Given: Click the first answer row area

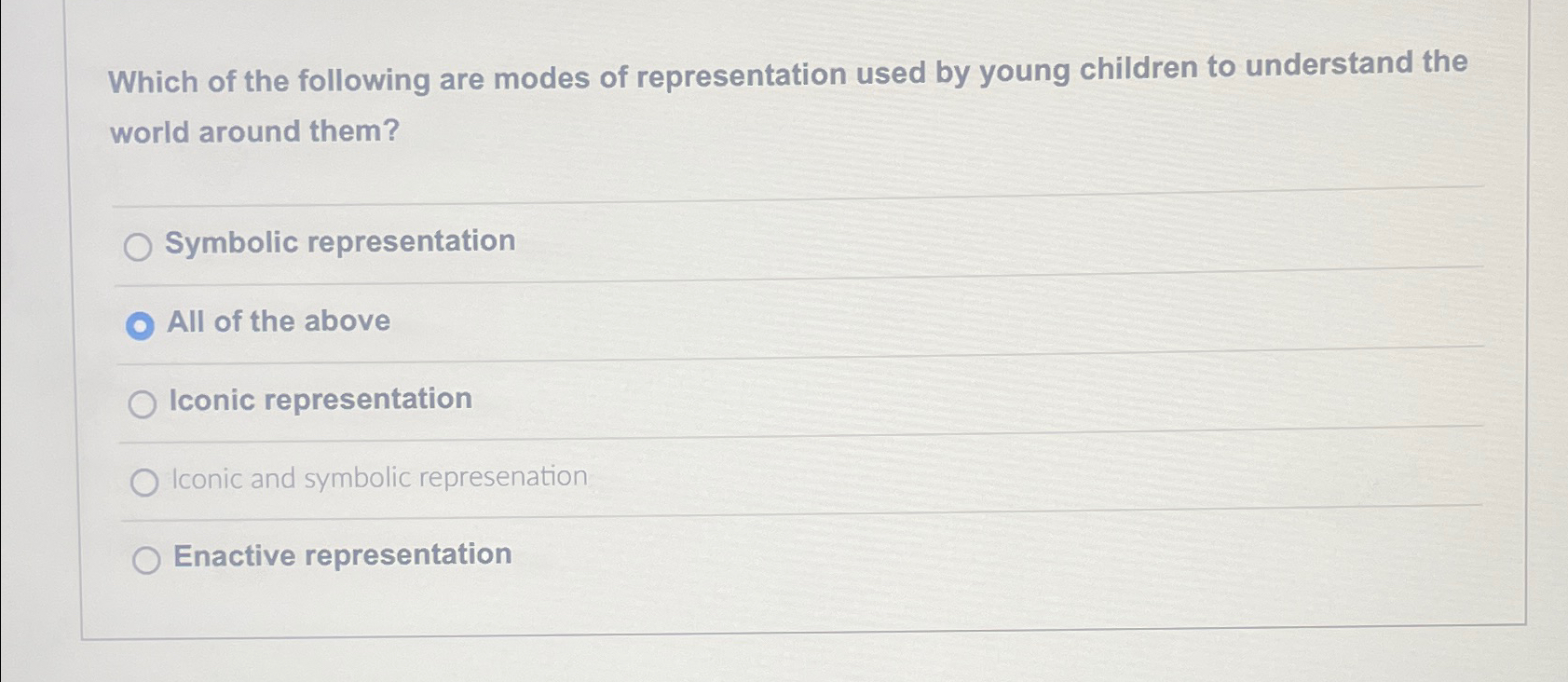Looking at the screenshot, I should (x=652, y=245).
